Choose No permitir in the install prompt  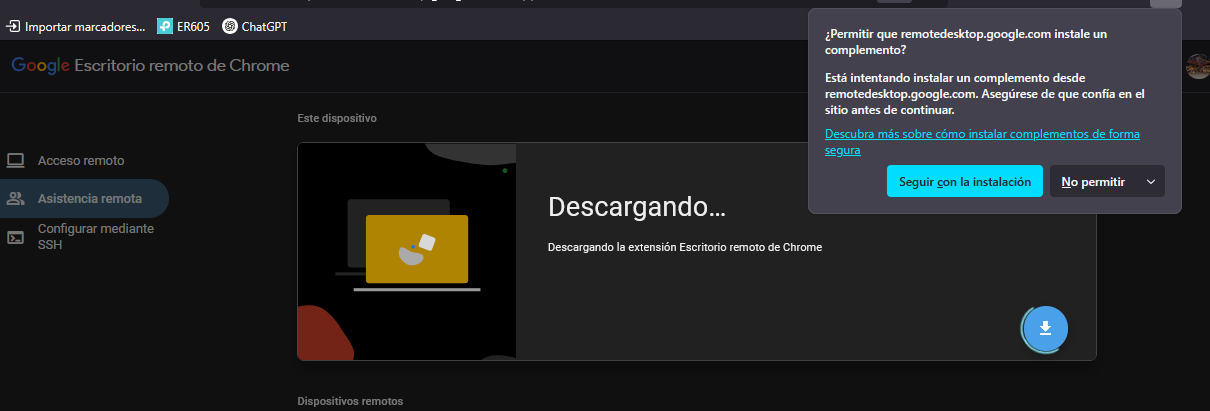(1093, 182)
